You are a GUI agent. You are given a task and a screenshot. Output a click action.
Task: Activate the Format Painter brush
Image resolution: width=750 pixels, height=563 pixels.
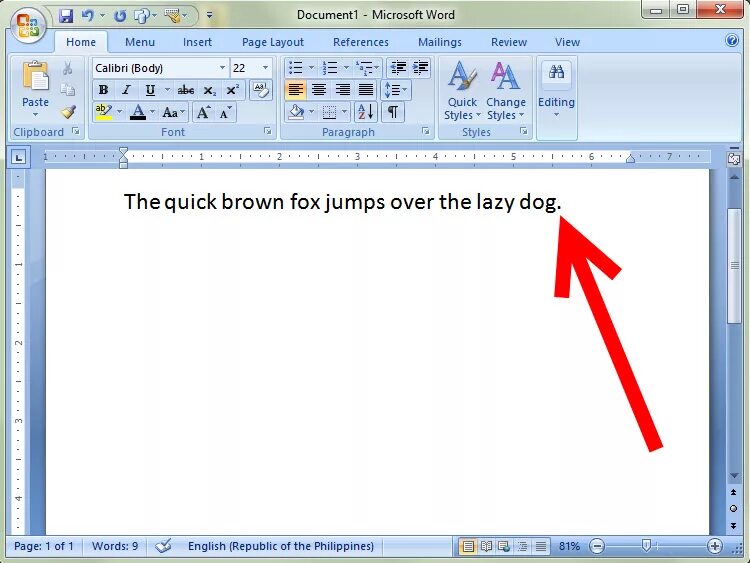[68, 112]
